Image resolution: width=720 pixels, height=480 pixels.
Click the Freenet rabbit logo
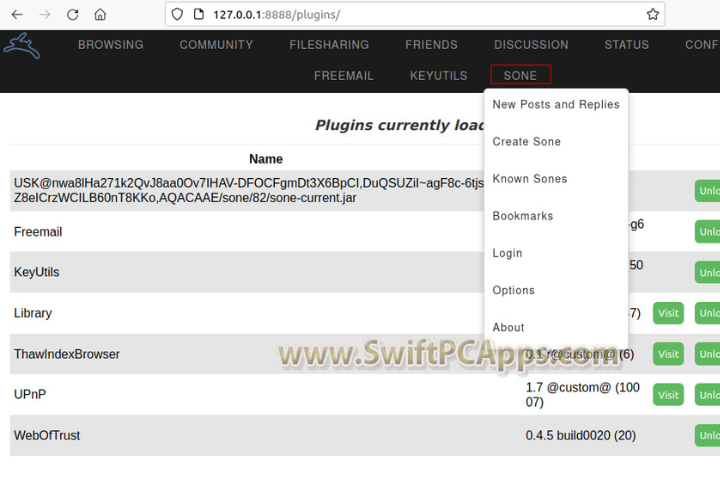click(22, 45)
